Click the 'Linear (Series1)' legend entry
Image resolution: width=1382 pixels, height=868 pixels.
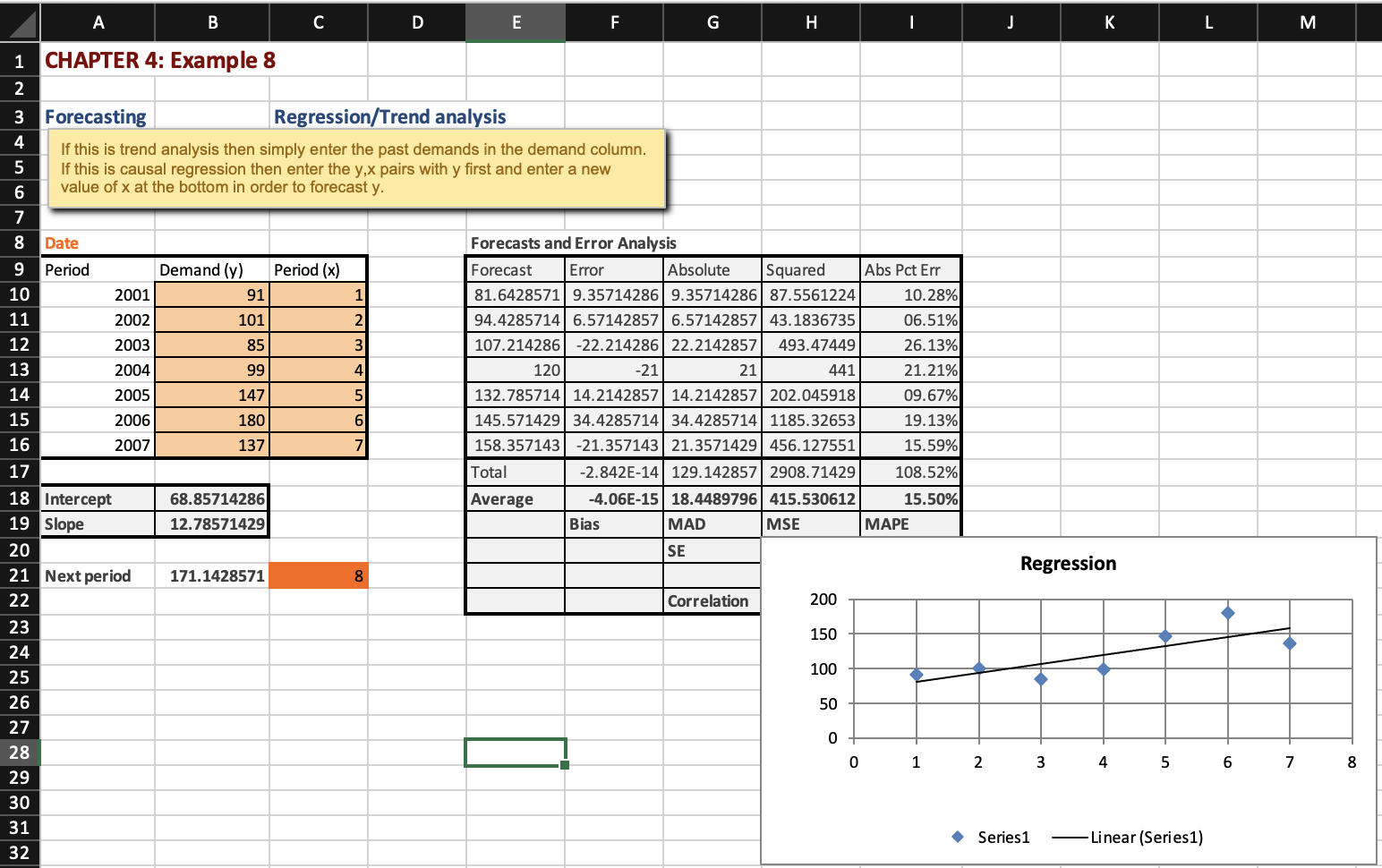1128,837
